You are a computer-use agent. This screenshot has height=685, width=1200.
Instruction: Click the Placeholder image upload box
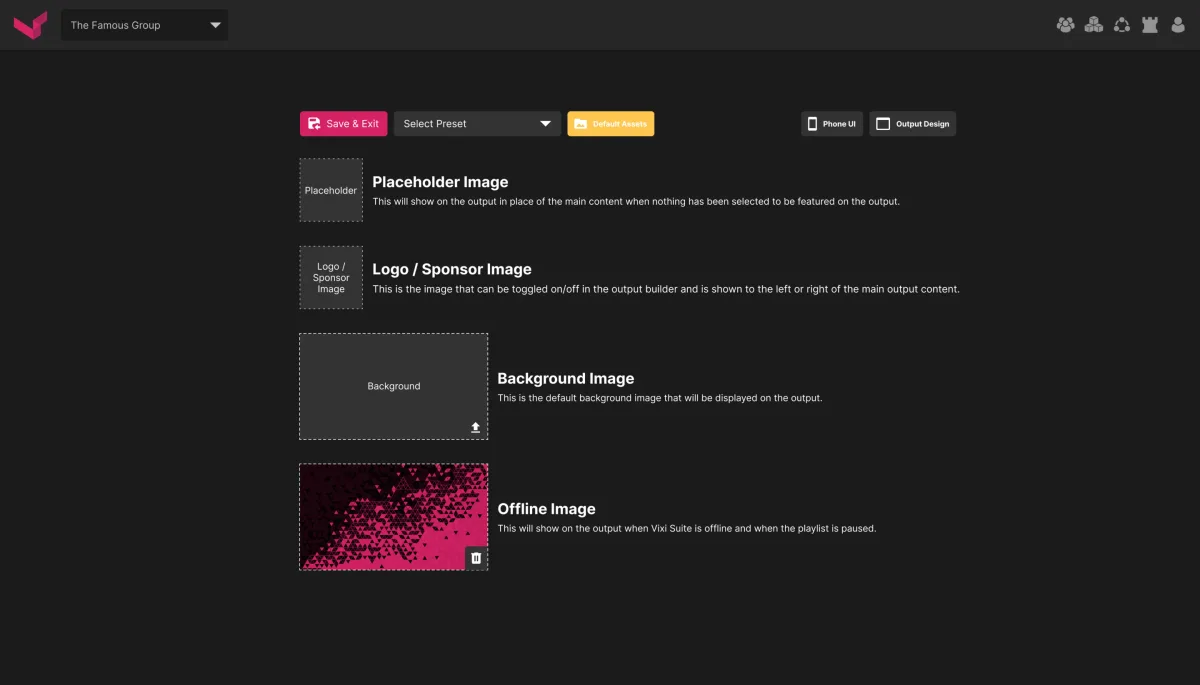pos(331,190)
